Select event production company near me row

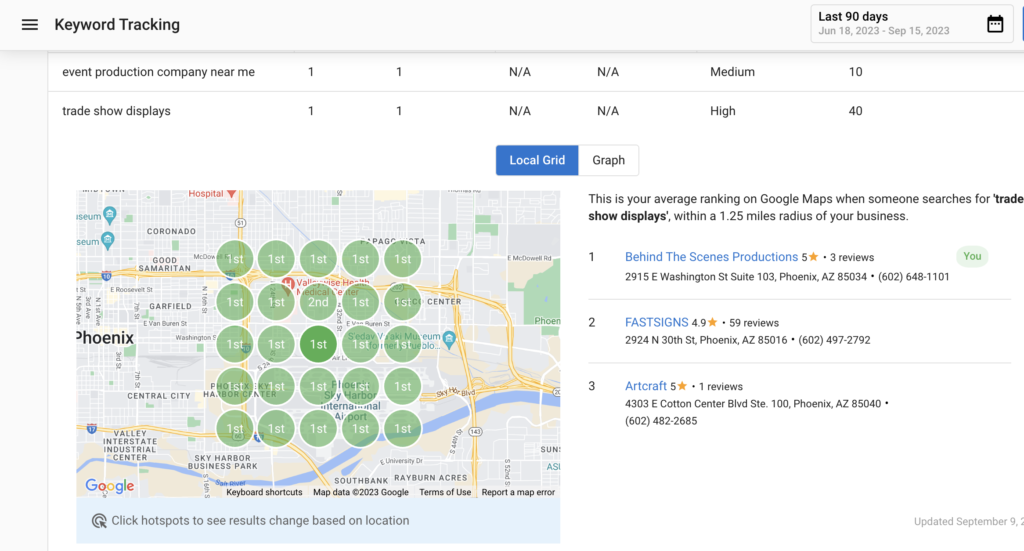536,72
